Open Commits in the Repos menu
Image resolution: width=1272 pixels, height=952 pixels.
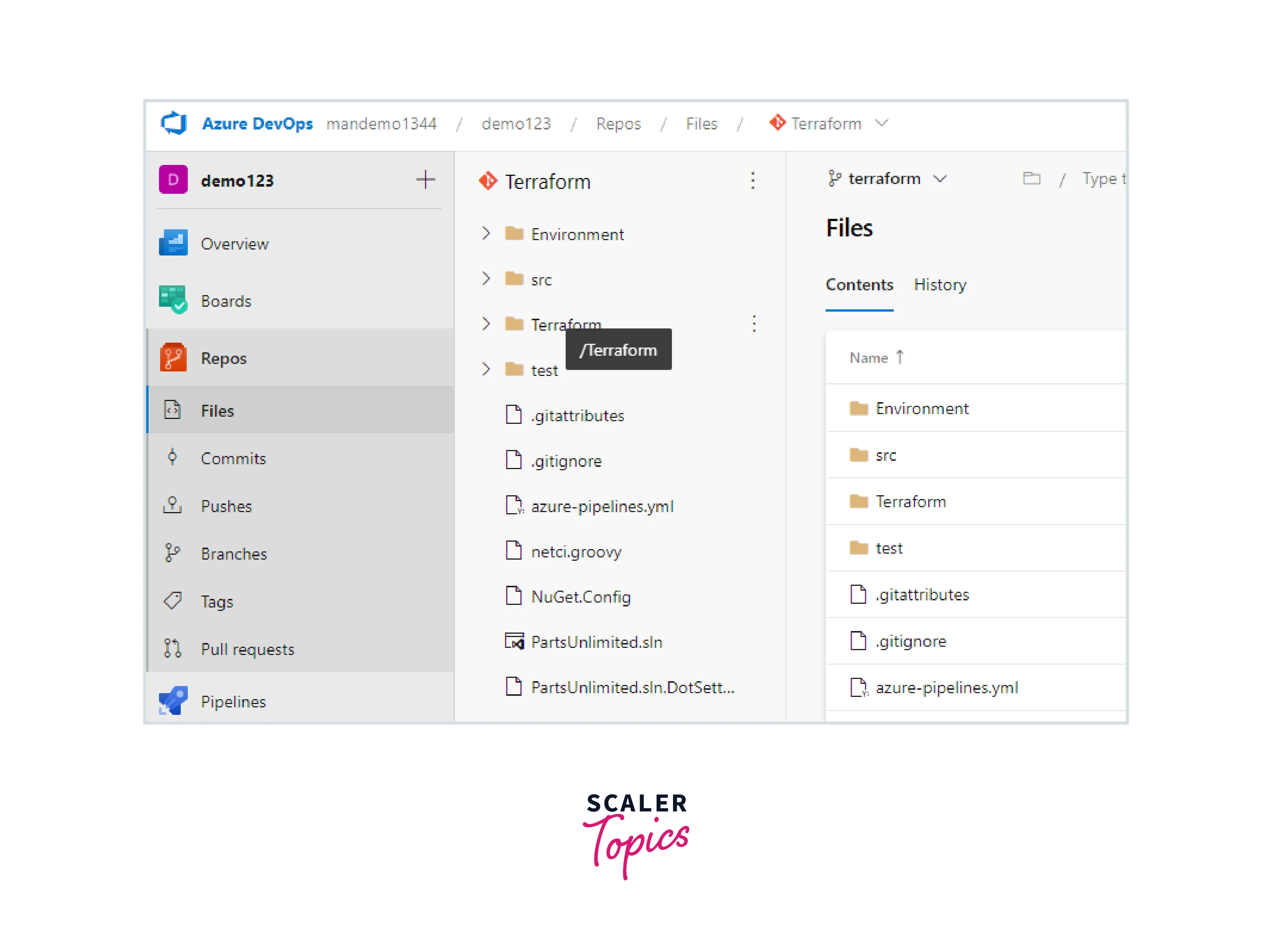click(233, 458)
